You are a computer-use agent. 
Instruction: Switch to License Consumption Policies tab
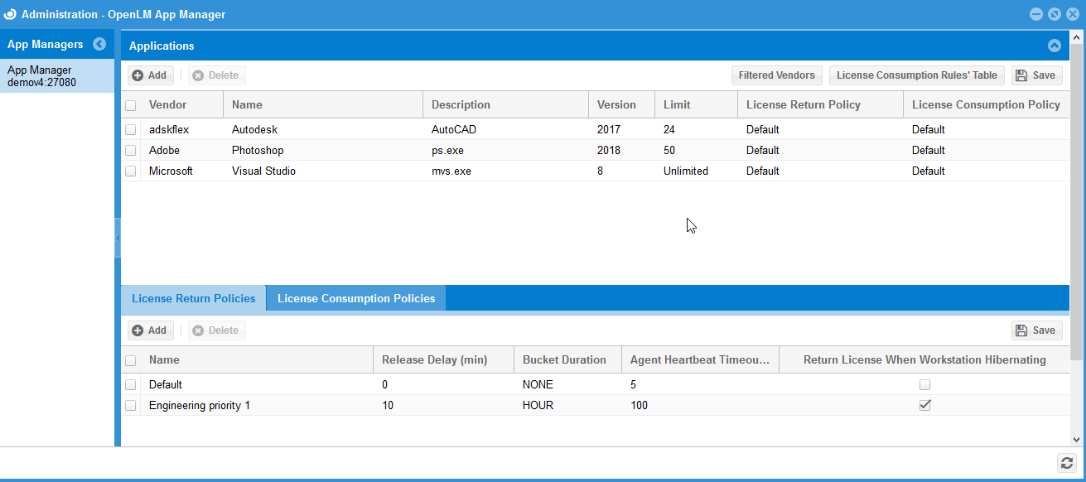click(x=356, y=298)
